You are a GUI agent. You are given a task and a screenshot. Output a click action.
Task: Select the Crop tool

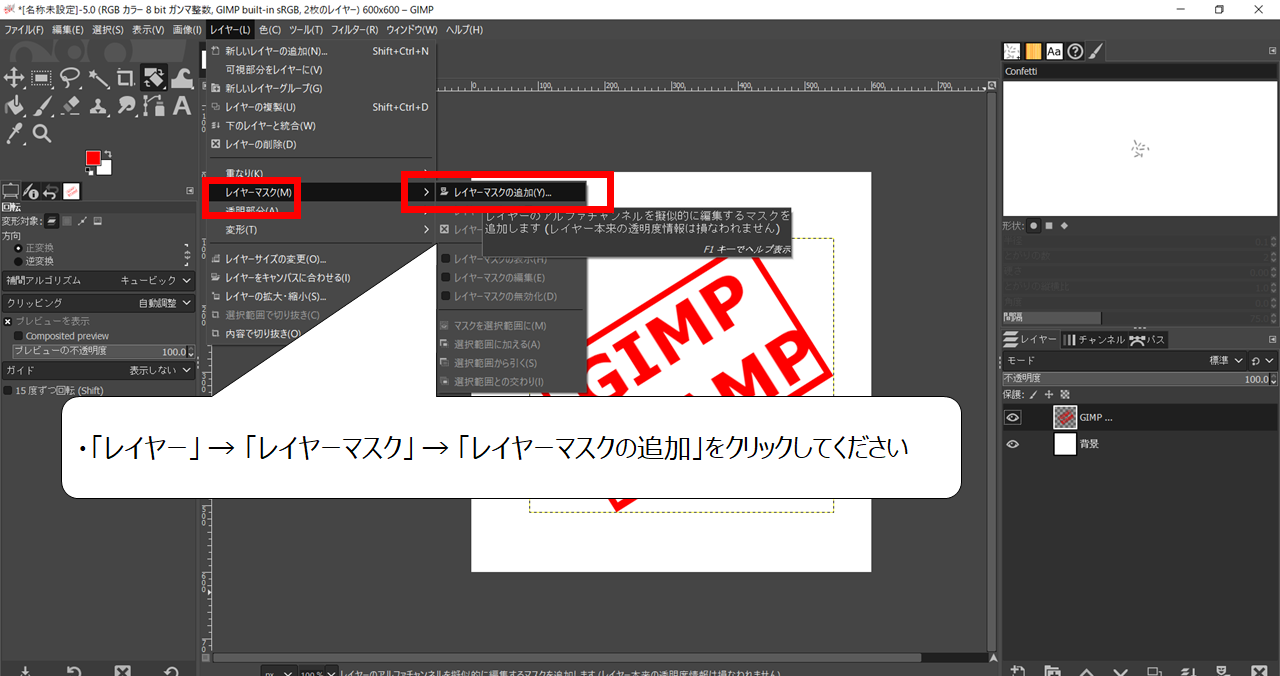126,78
